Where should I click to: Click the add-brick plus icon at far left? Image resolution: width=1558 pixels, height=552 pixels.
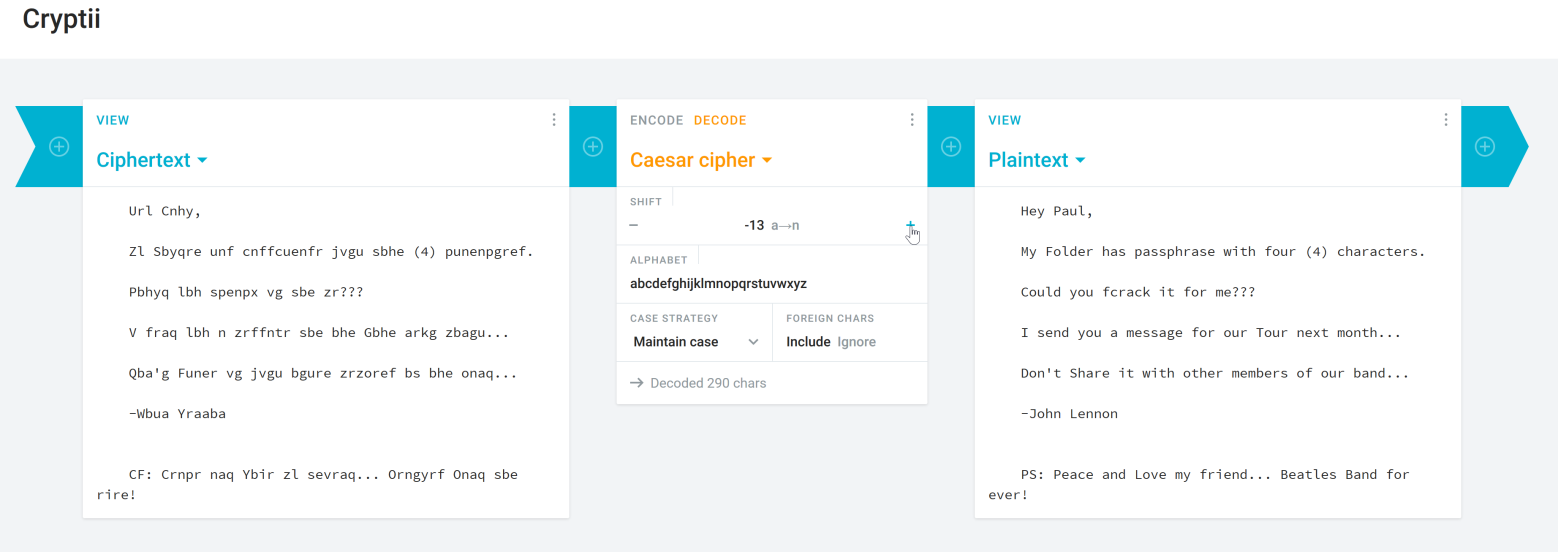59,146
